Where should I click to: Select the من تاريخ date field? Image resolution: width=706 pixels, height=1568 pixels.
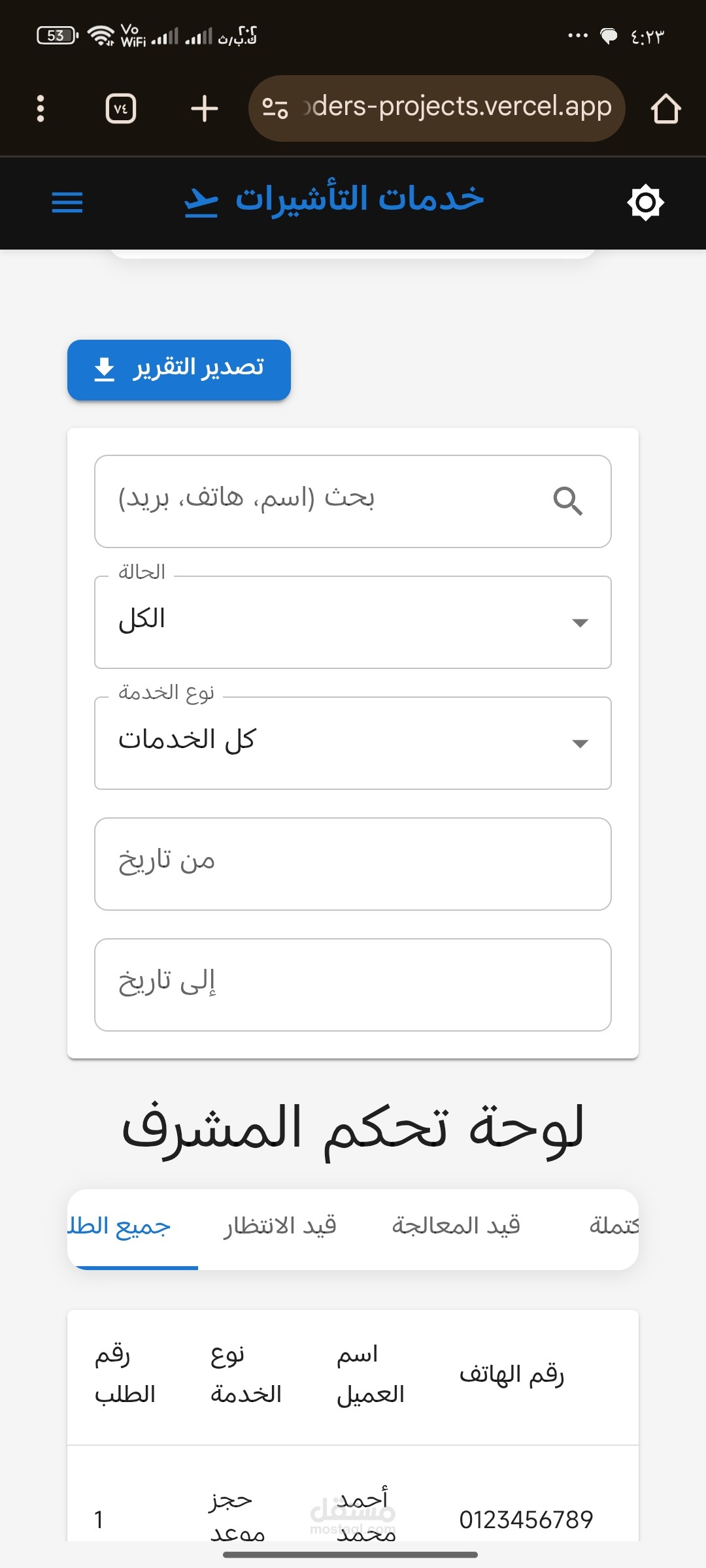pyautogui.click(x=353, y=864)
